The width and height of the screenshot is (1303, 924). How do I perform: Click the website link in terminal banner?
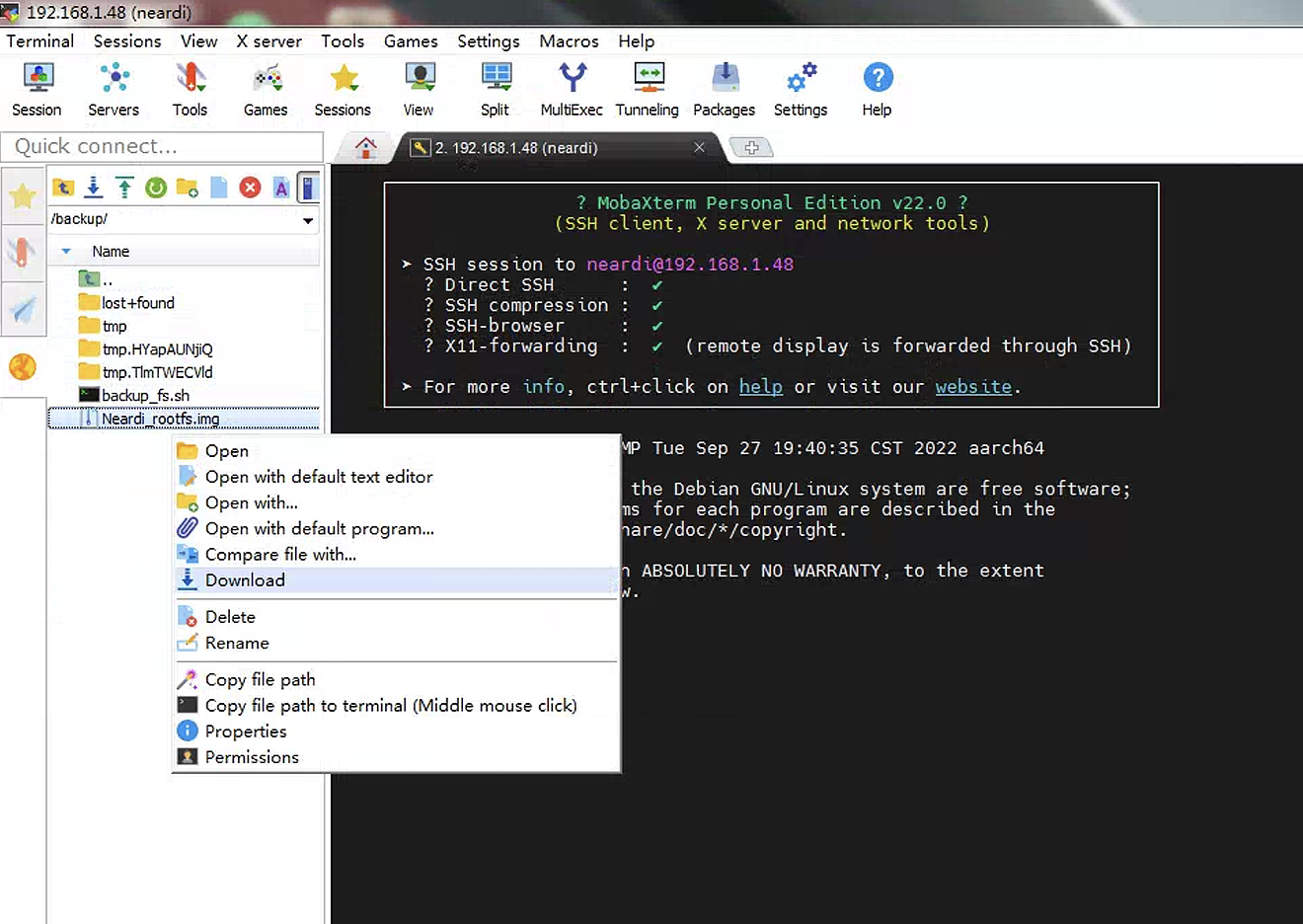(x=973, y=387)
